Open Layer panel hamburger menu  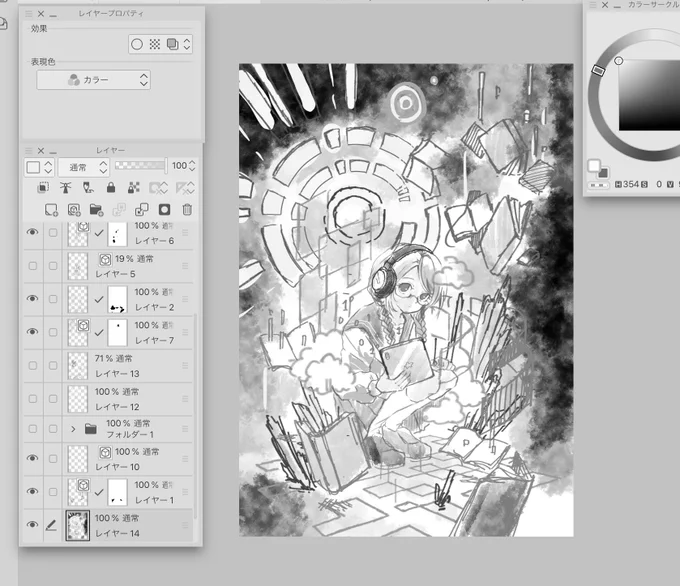pyautogui.click(x=29, y=151)
